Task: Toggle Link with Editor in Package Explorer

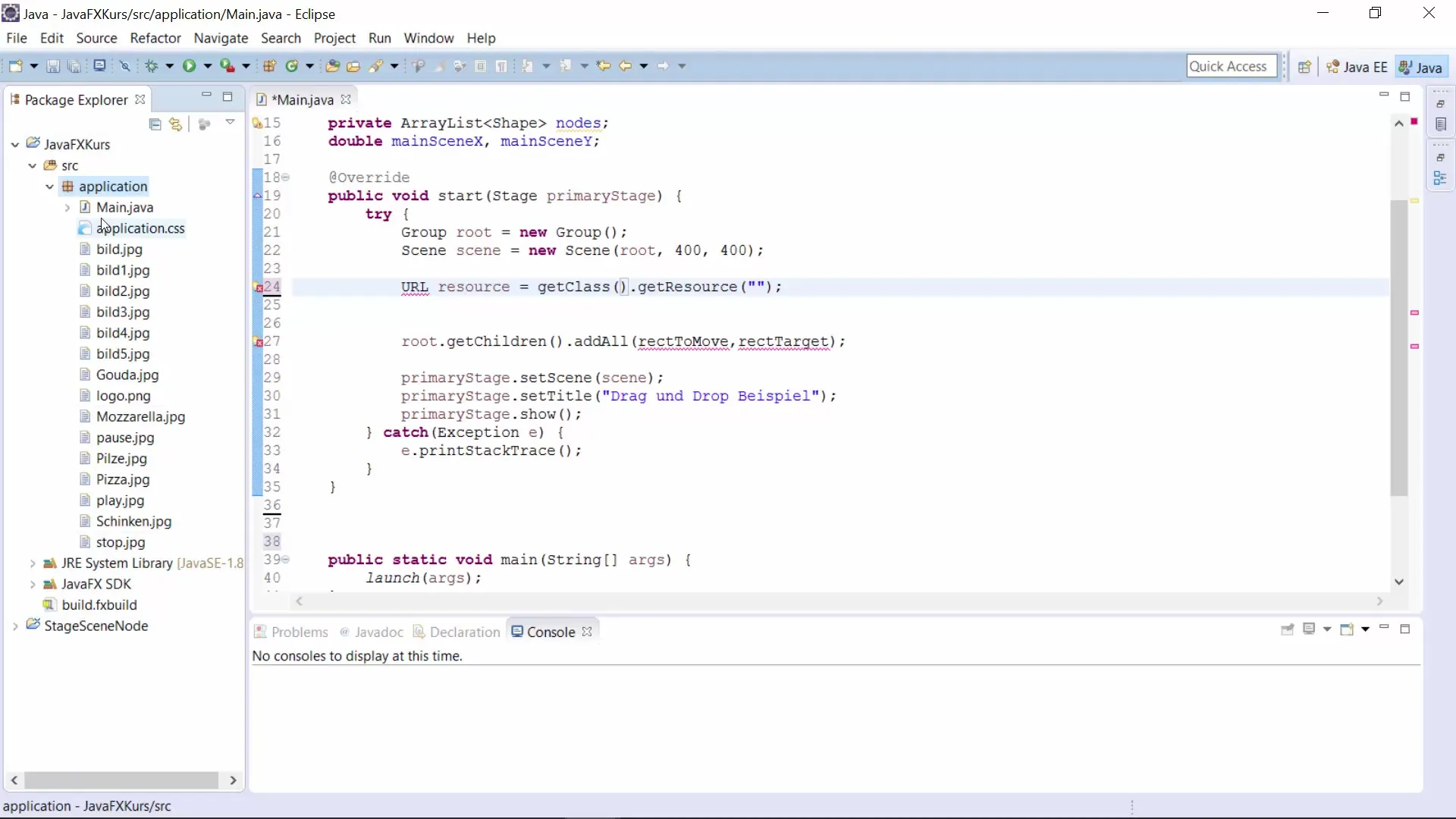Action: [x=176, y=124]
